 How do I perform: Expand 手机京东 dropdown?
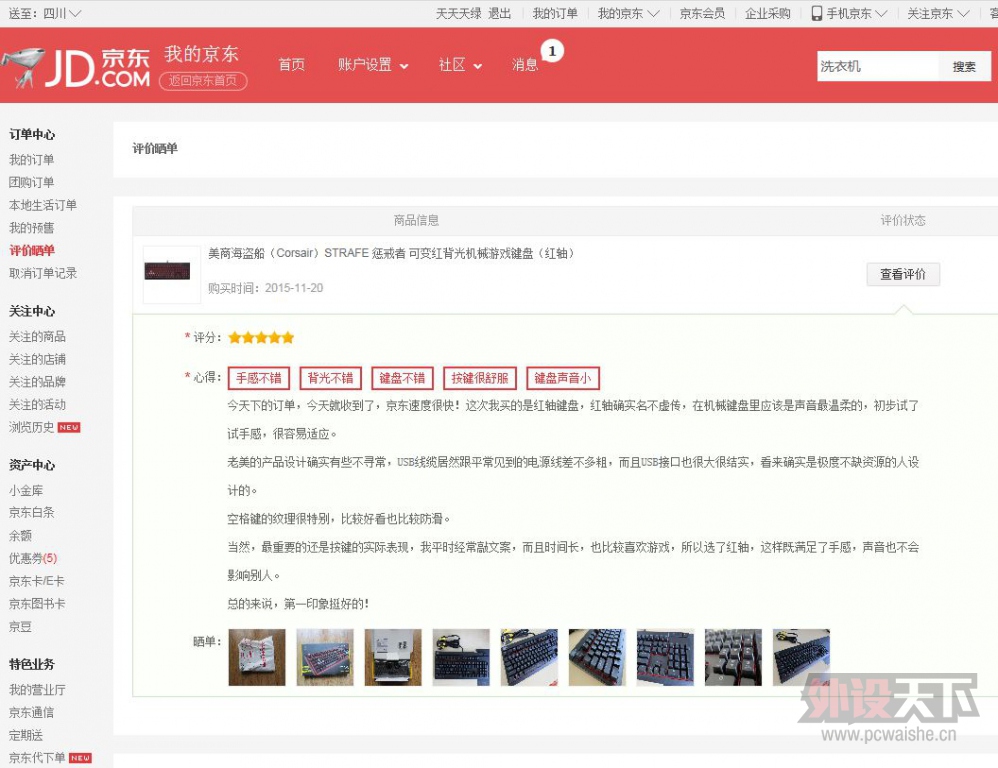tap(856, 13)
